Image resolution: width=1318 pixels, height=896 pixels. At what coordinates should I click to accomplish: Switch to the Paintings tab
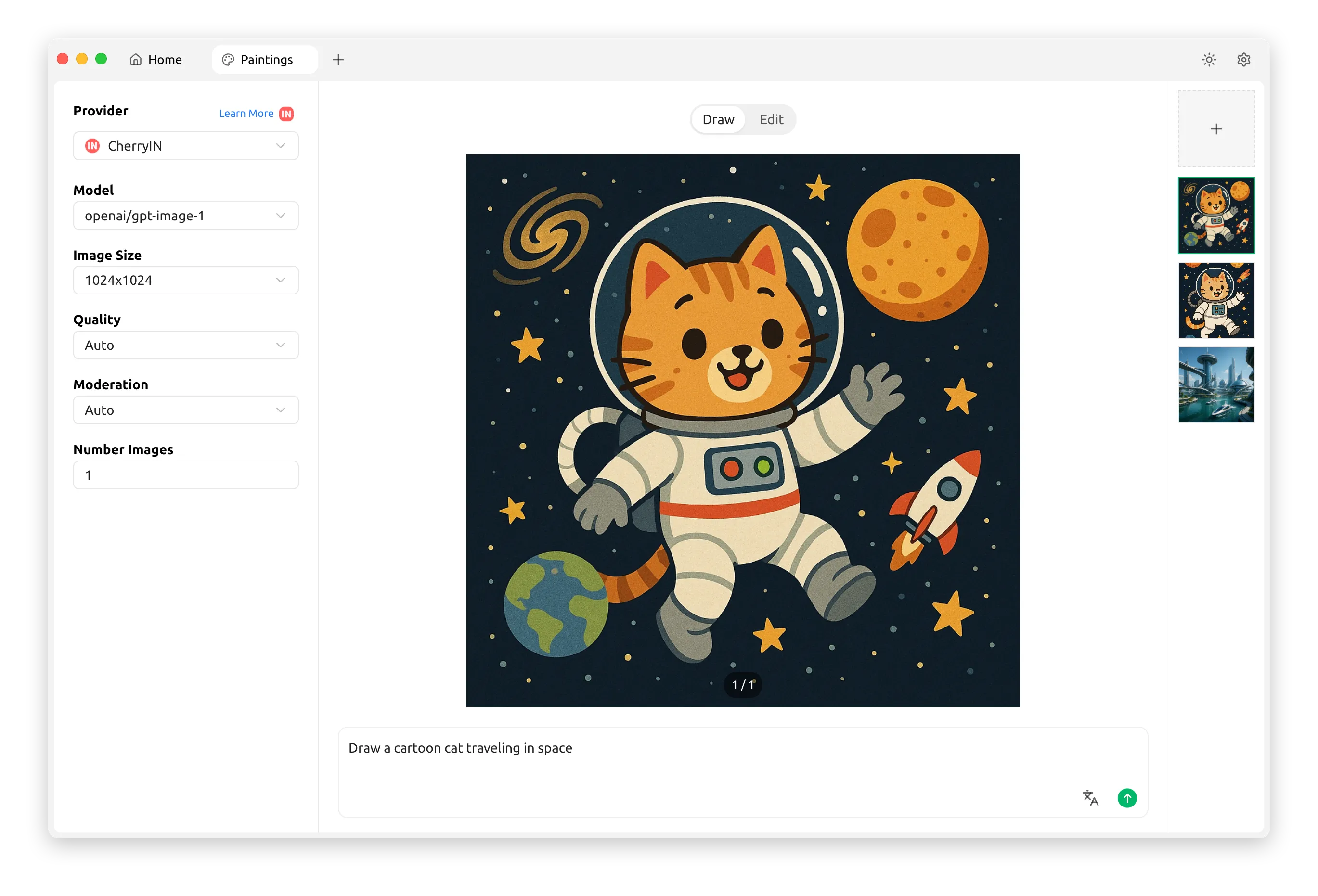tap(265, 60)
